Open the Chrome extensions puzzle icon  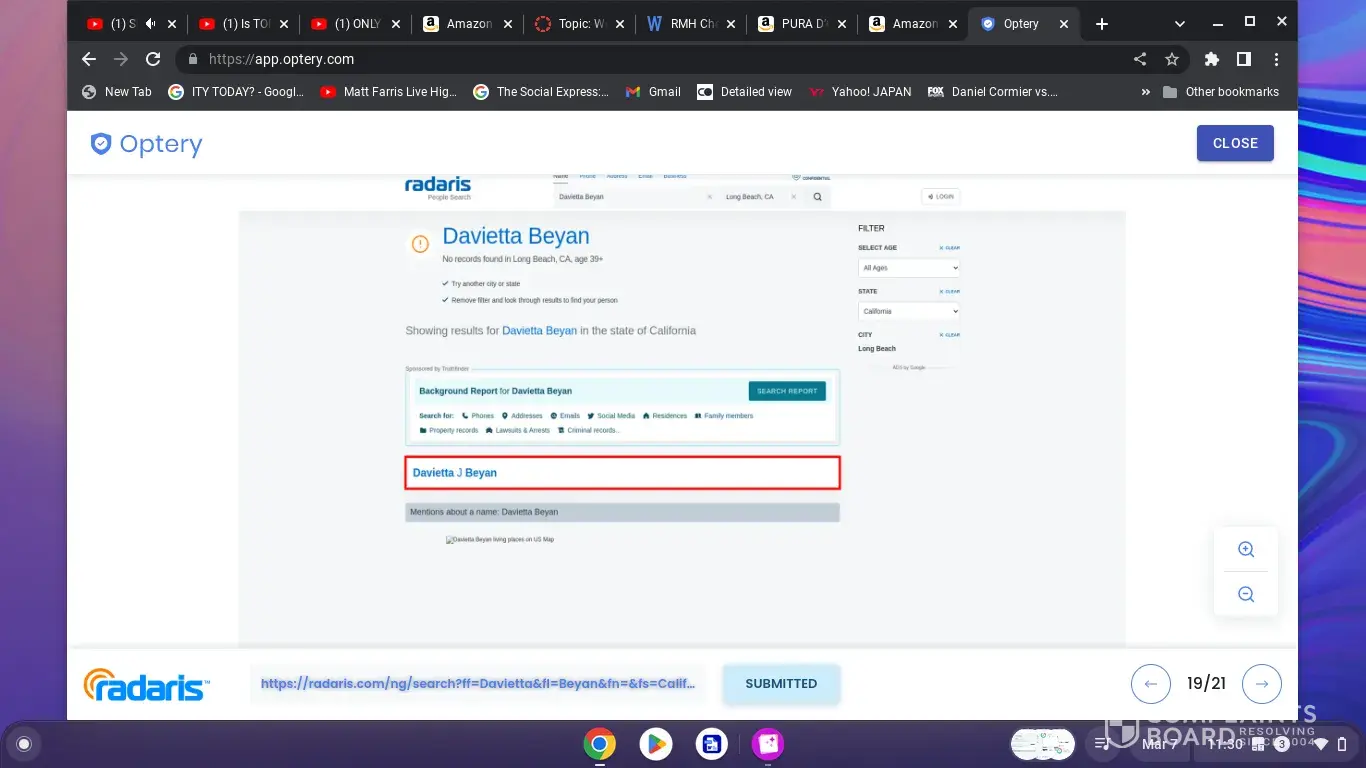click(1212, 59)
